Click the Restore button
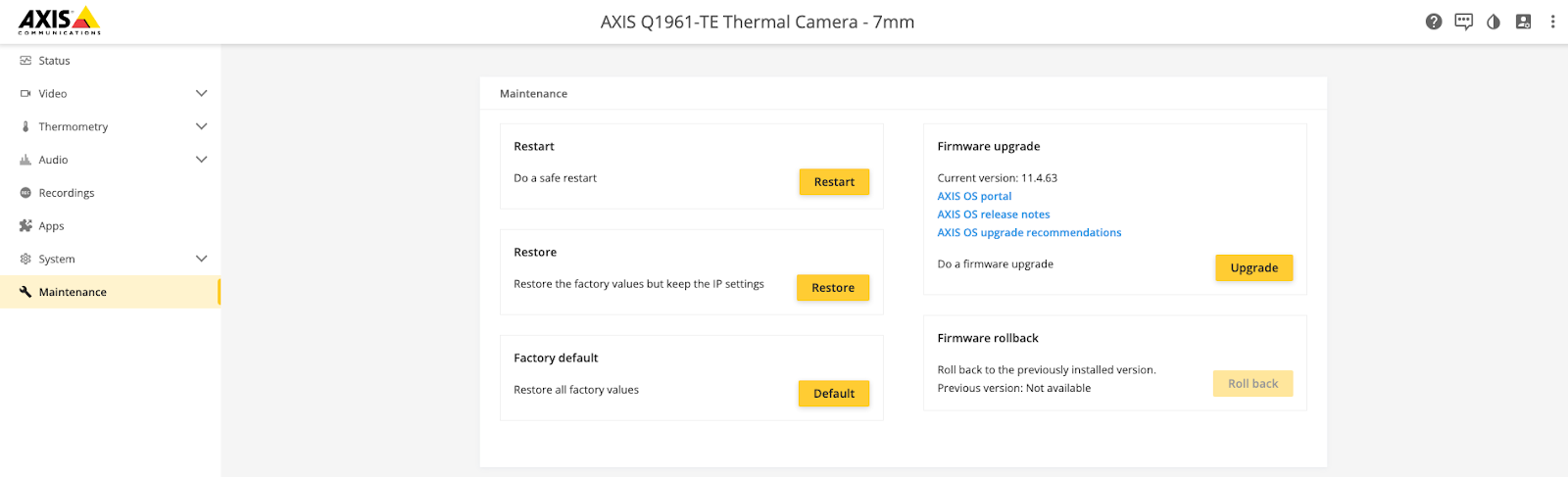 pos(832,288)
